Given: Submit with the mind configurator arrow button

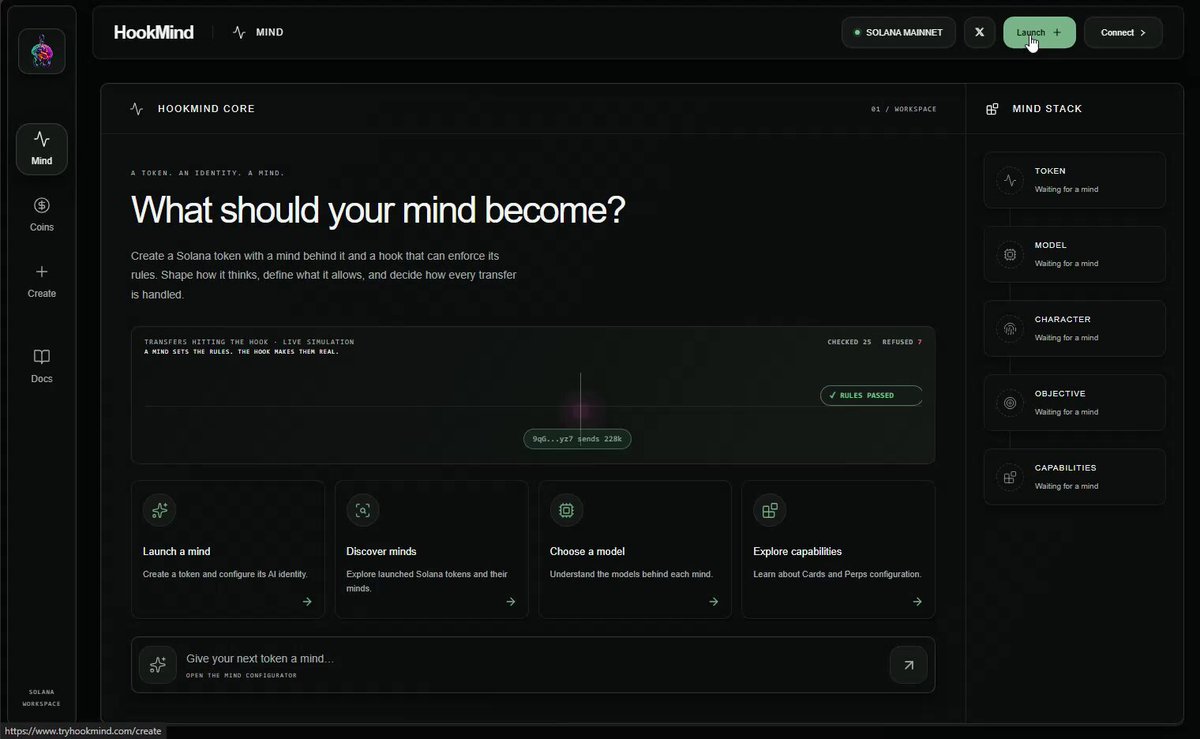Looking at the screenshot, I should pyautogui.click(x=908, y=665).
